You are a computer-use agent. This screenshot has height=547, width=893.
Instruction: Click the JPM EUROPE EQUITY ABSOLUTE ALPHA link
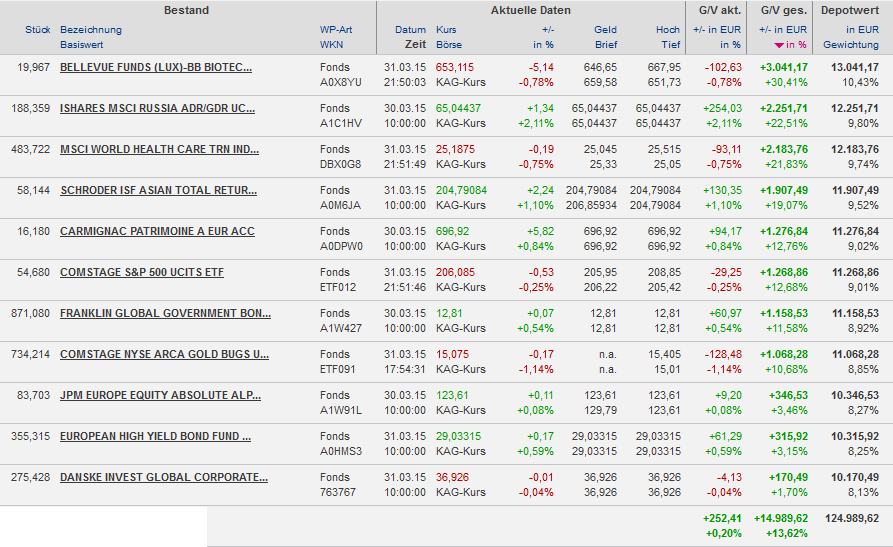[160, 396]
